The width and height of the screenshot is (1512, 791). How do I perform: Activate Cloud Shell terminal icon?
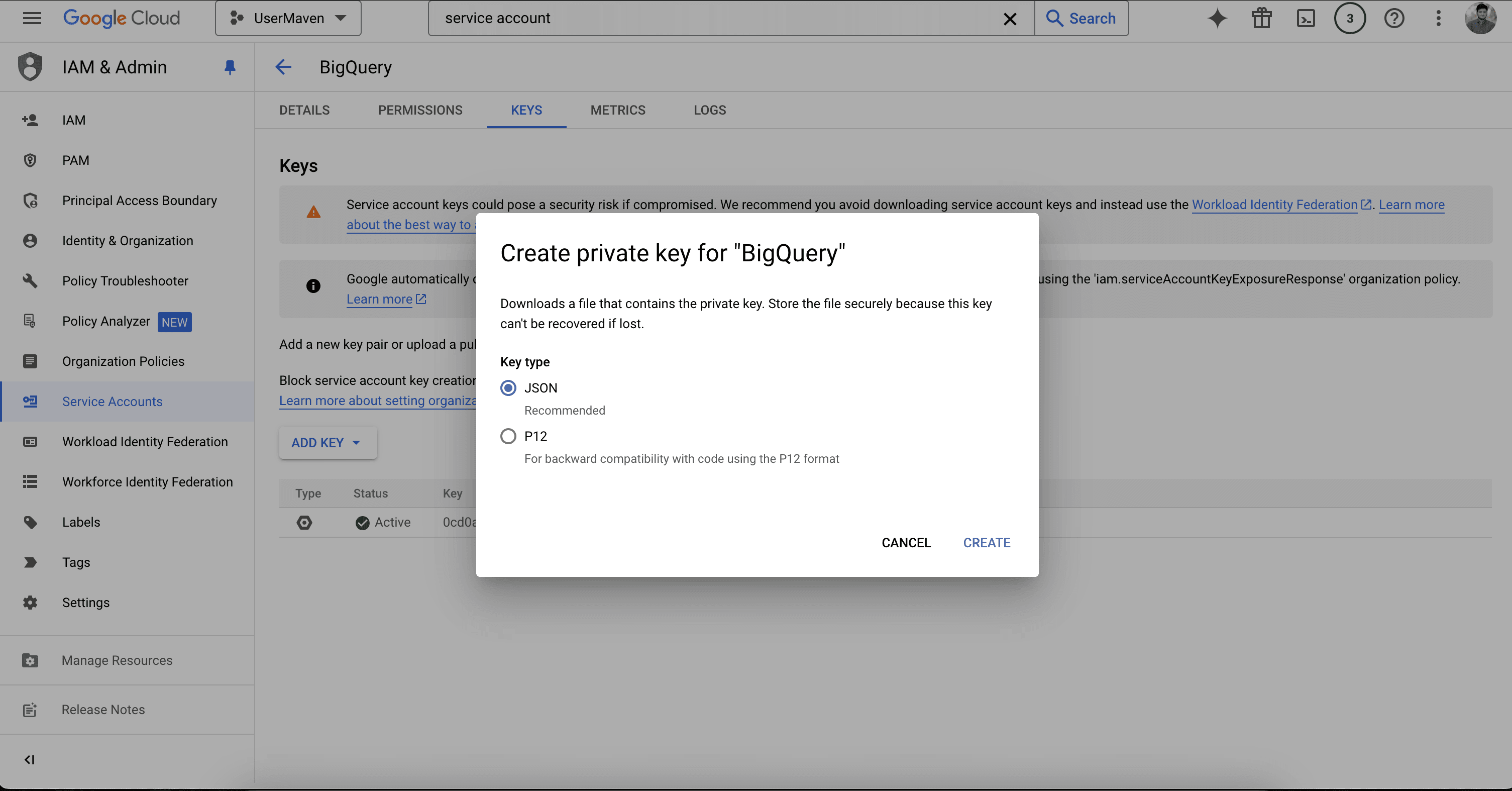1306,18
